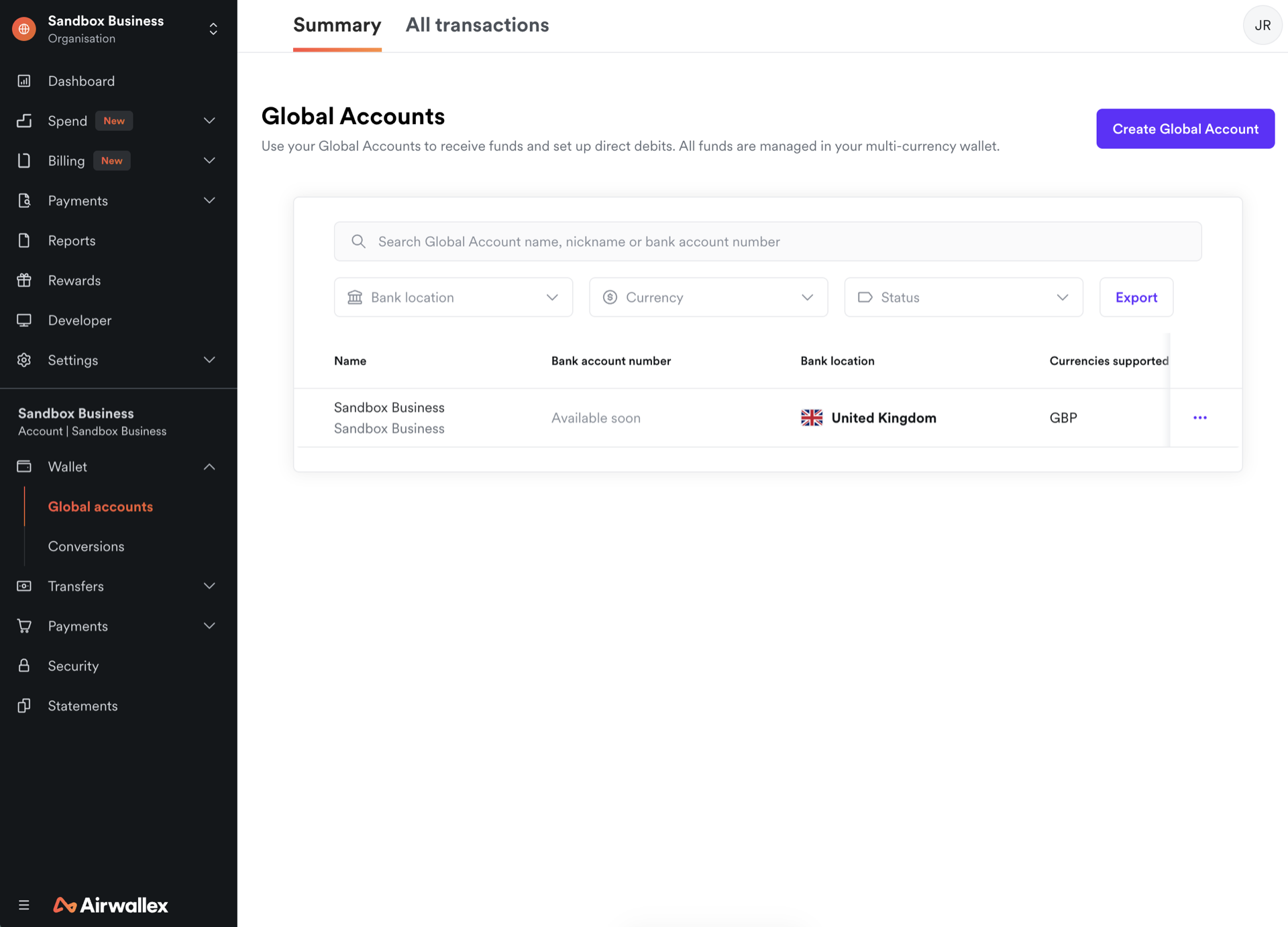
Task: Open the Status filter dropdown
Action: 963,297
